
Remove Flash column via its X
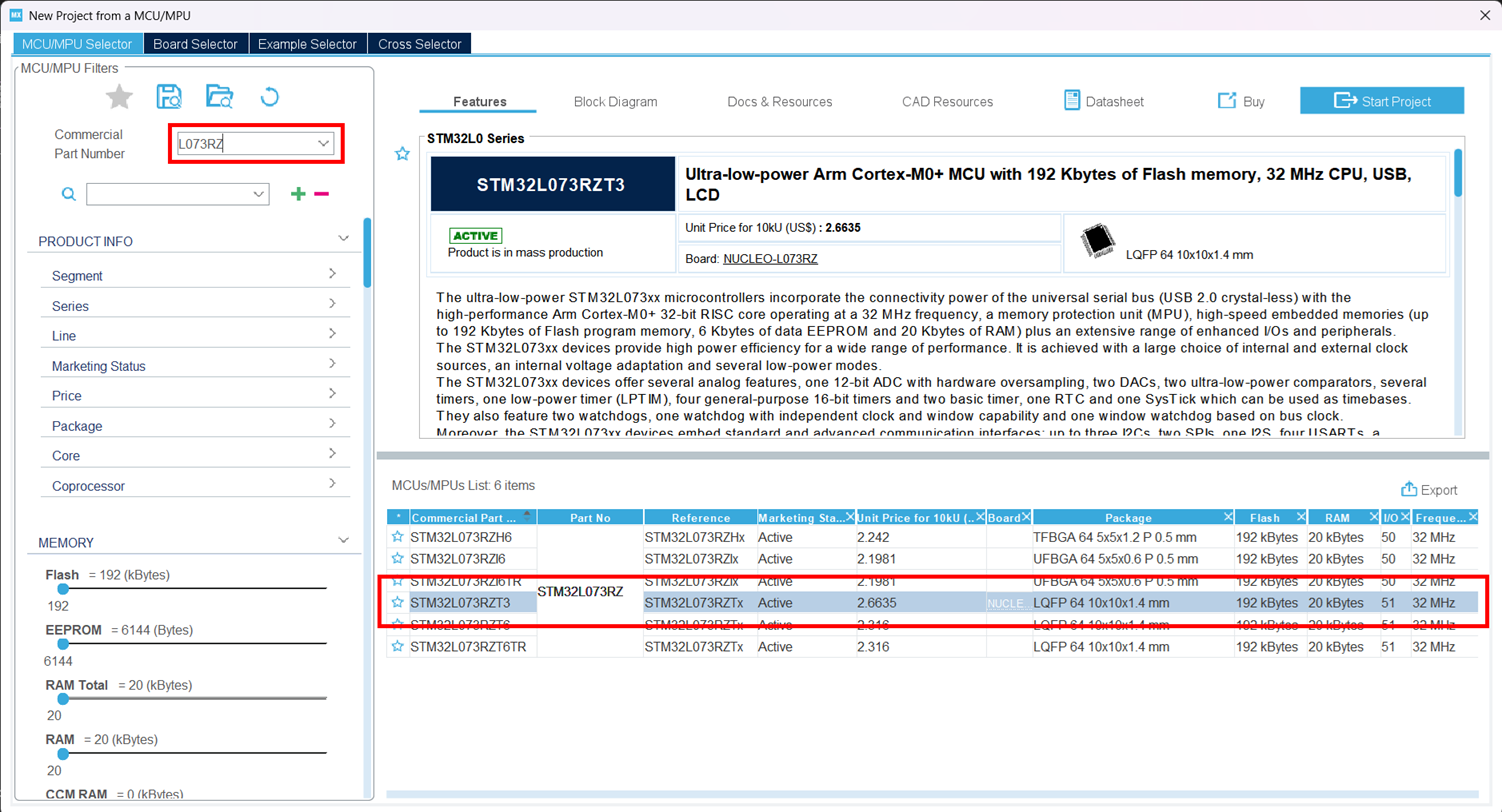point(1300,517)
